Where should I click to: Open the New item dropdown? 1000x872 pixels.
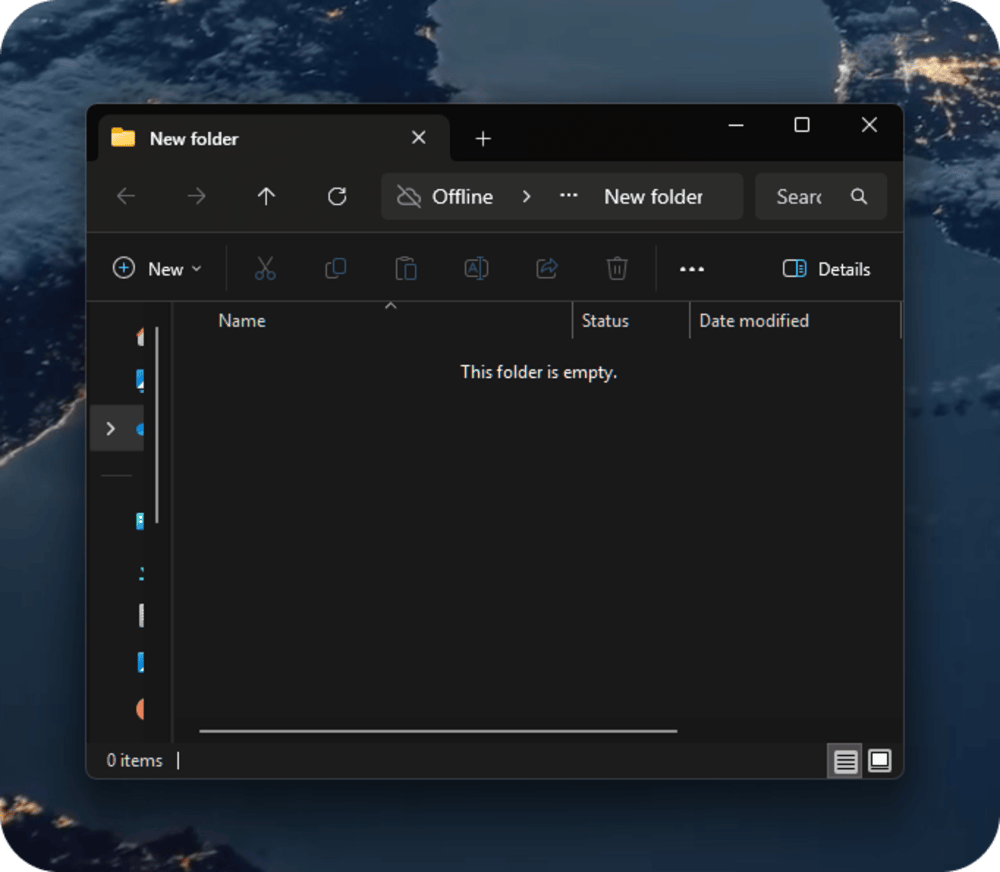point(157,269)
